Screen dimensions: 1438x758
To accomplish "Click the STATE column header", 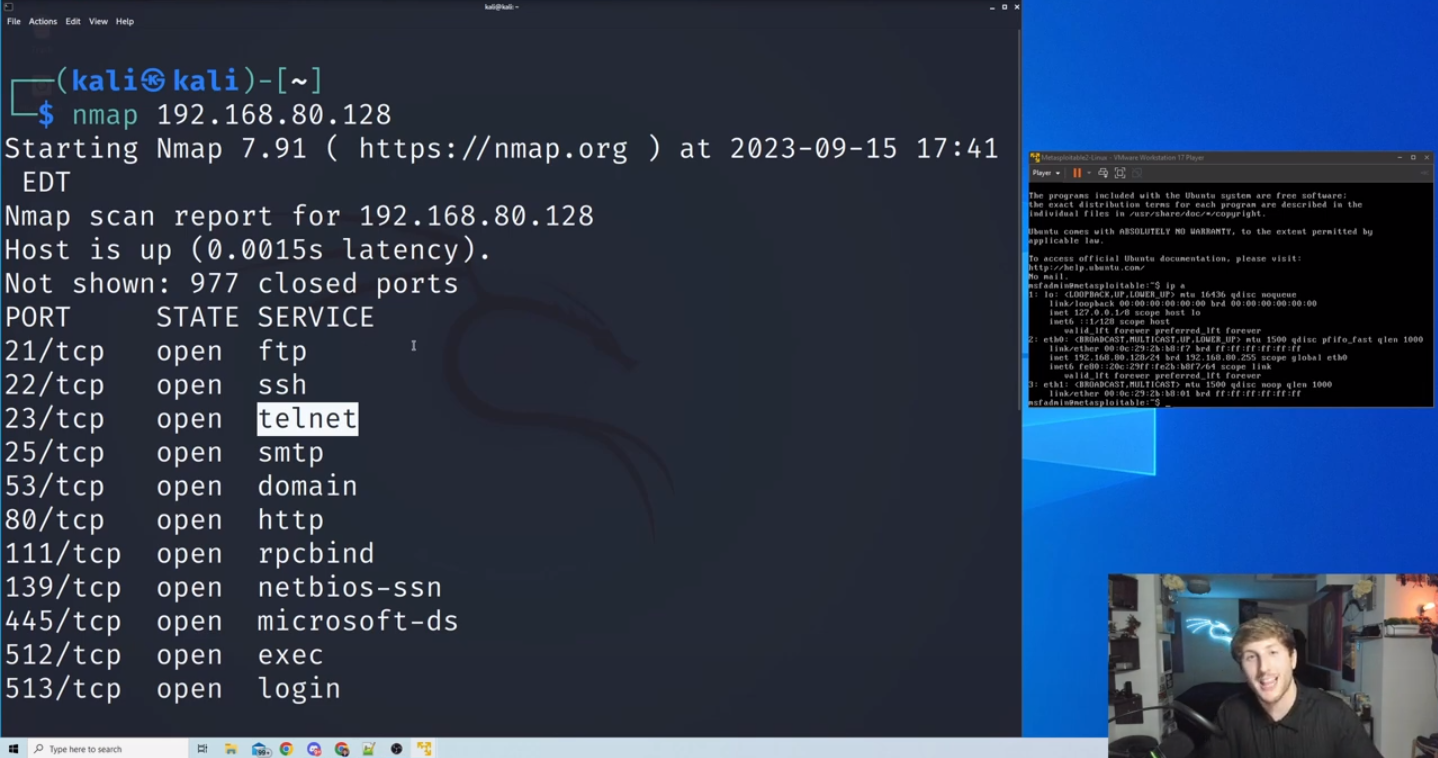I will (x=198, y=317).
